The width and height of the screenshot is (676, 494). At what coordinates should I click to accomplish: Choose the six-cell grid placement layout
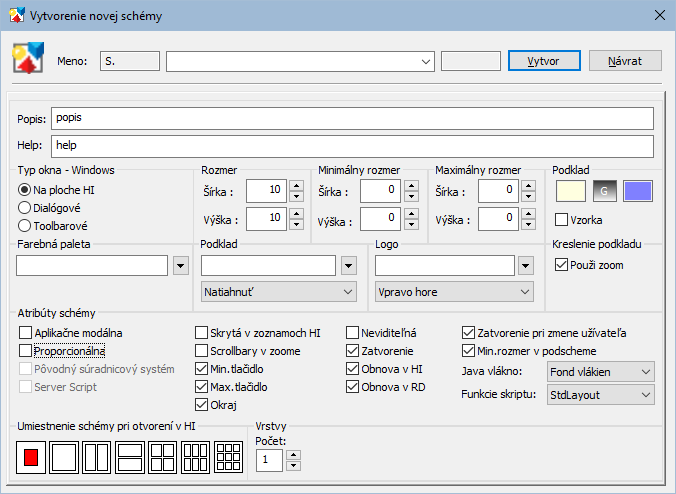(x=196, y=457)
